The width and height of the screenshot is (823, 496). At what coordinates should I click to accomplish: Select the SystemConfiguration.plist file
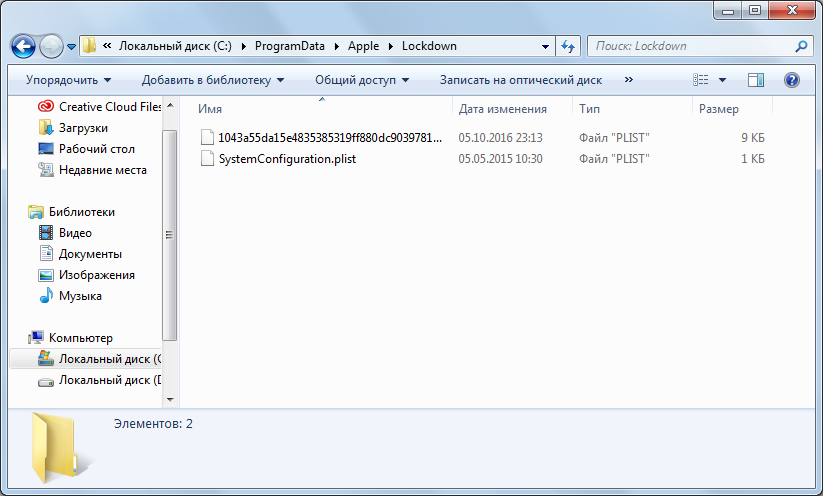pyautogui.click(x=287, y=158)
